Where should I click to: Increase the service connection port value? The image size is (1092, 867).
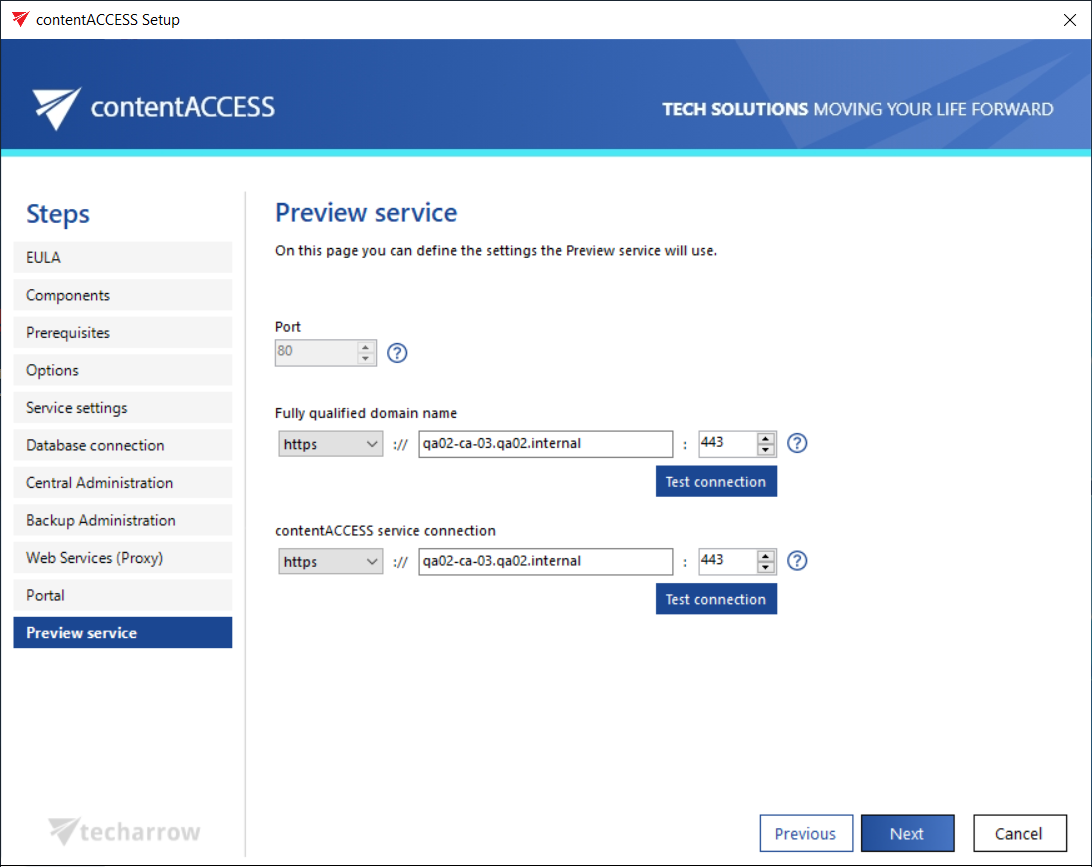click(x=767, y=555)
